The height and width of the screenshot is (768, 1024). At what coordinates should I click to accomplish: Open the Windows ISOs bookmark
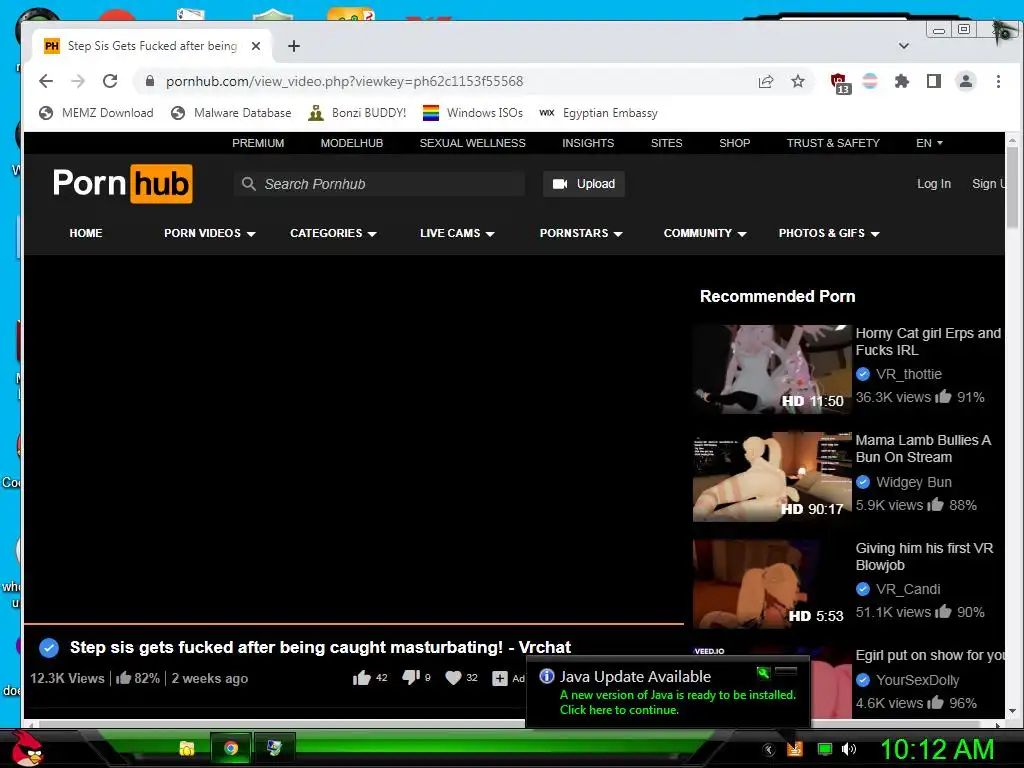[473, 113]
